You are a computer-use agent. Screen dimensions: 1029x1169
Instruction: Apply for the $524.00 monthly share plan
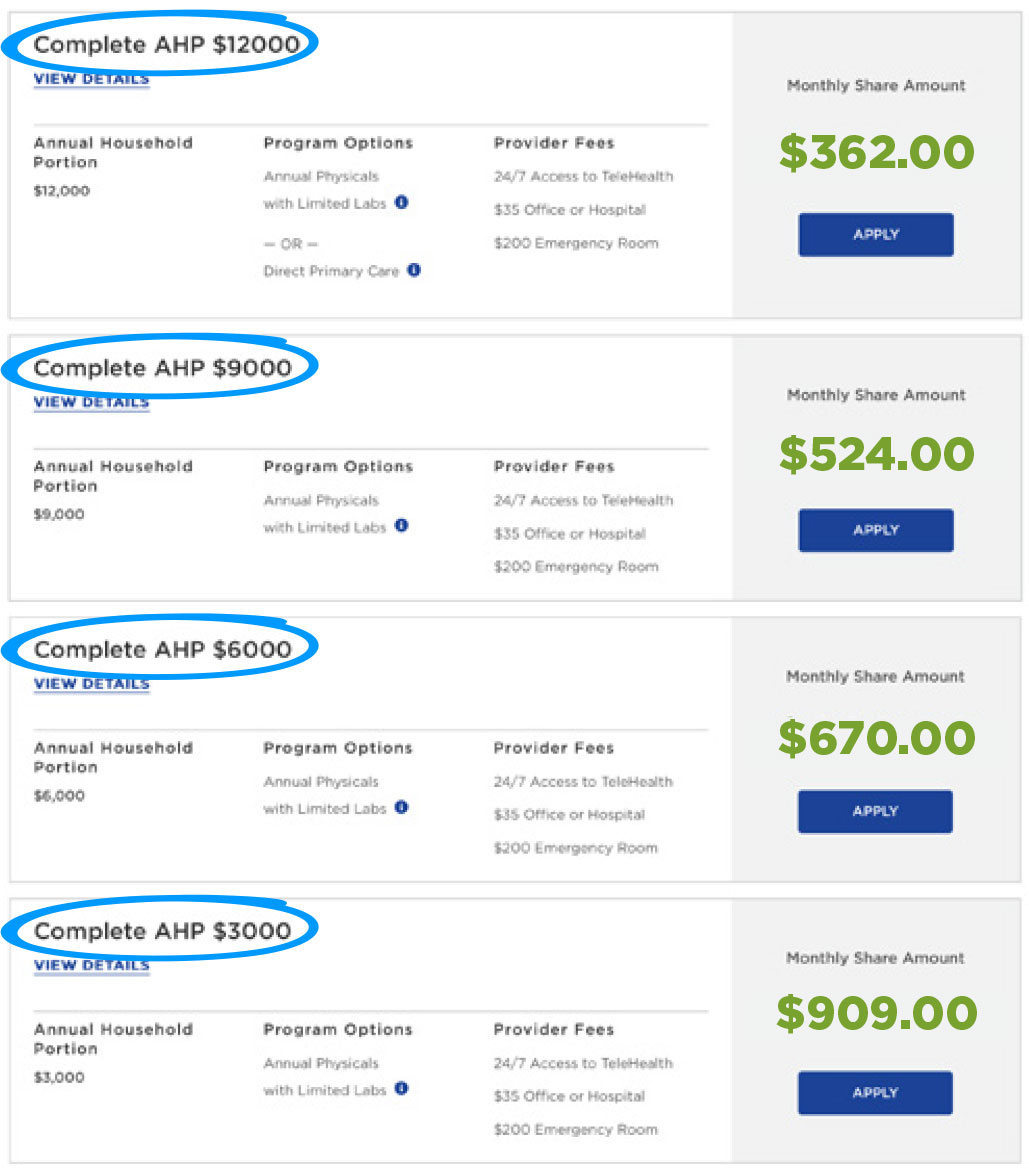point(875,530)
